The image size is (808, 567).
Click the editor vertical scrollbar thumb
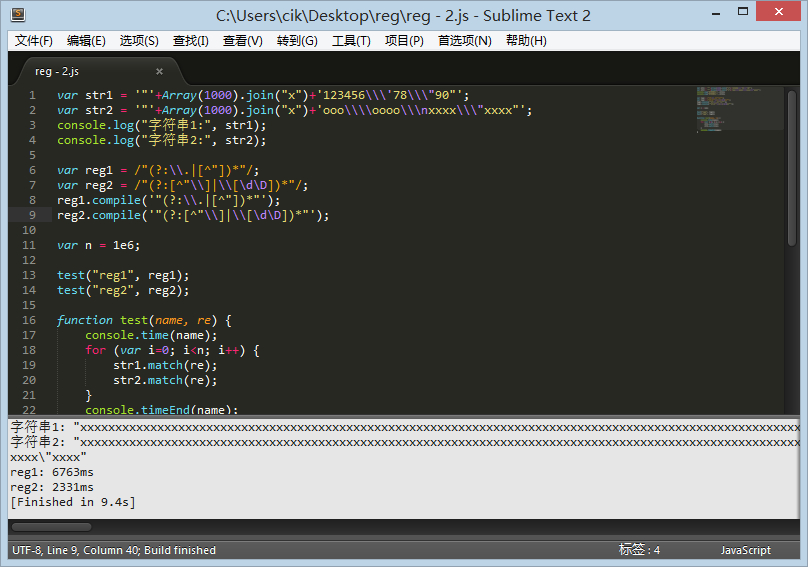click(x=792, y=168)
